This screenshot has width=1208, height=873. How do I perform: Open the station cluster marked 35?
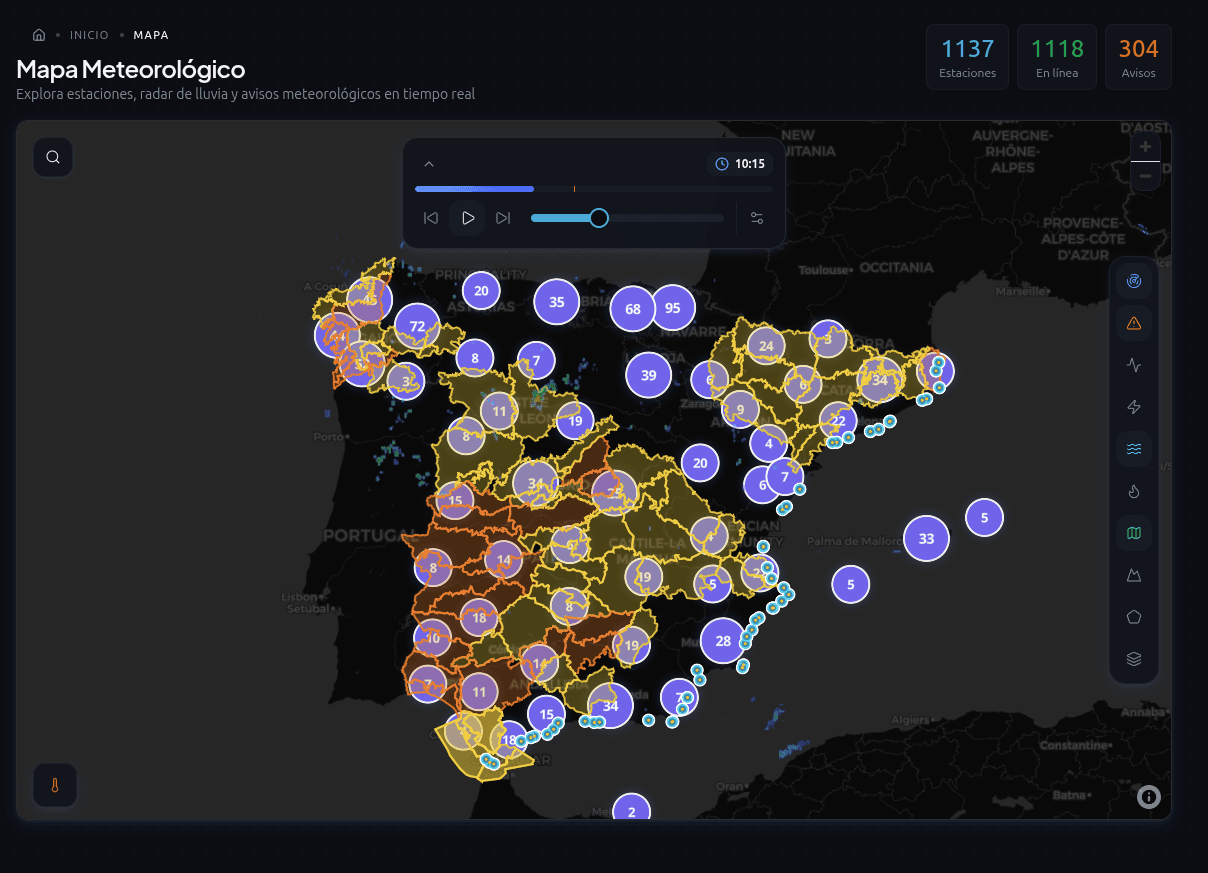click(x=557, y=302)
